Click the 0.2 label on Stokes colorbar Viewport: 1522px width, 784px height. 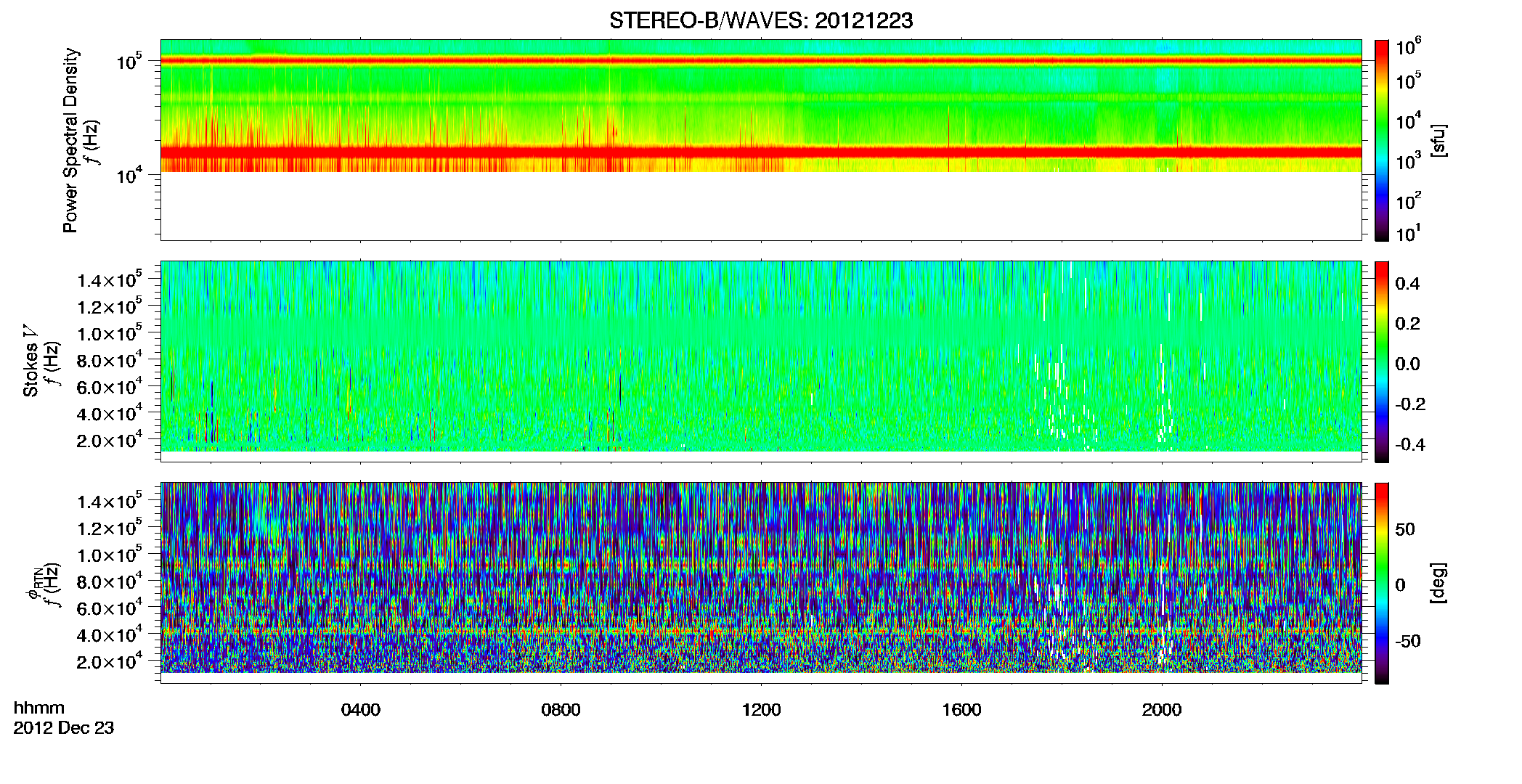tap(1407, 324)
